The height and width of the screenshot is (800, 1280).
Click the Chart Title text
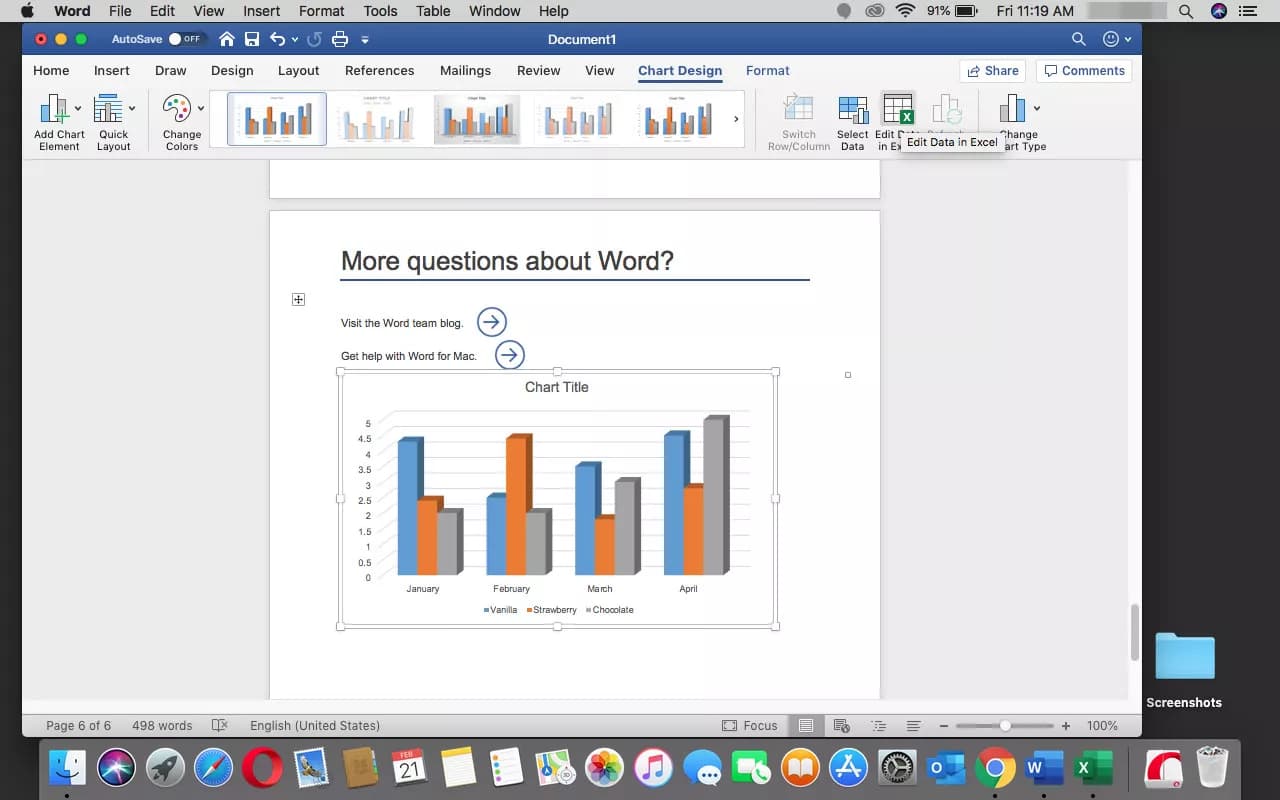[557, 387]
